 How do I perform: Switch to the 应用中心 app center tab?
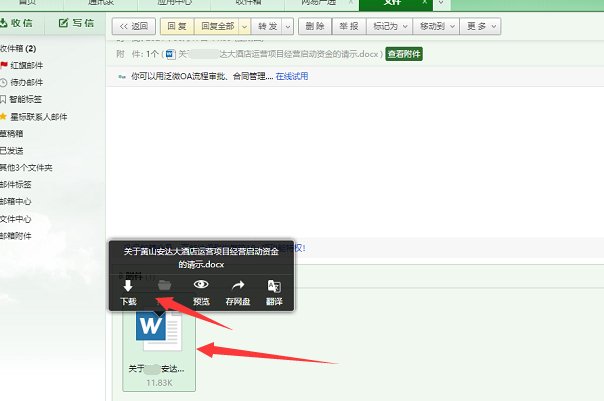pos(174,2)
